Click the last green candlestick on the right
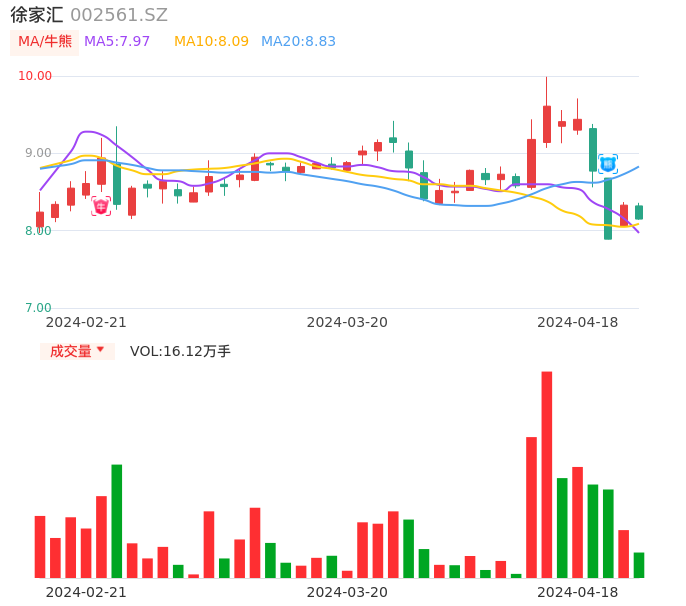 point(639,212)
